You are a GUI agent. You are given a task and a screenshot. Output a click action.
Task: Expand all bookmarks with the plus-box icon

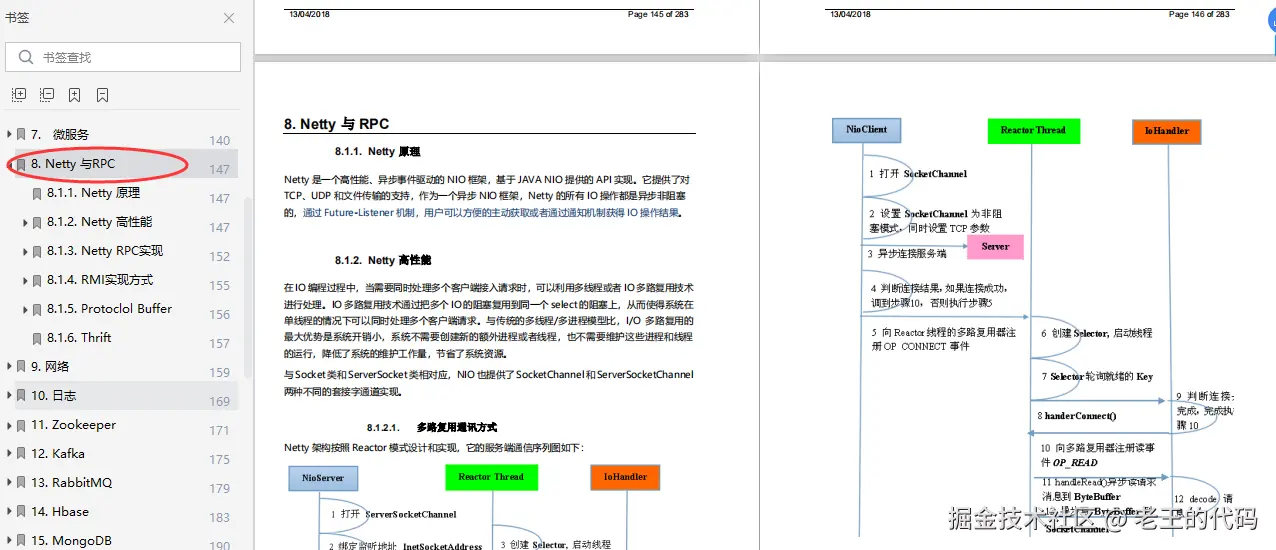pos(19,95)
